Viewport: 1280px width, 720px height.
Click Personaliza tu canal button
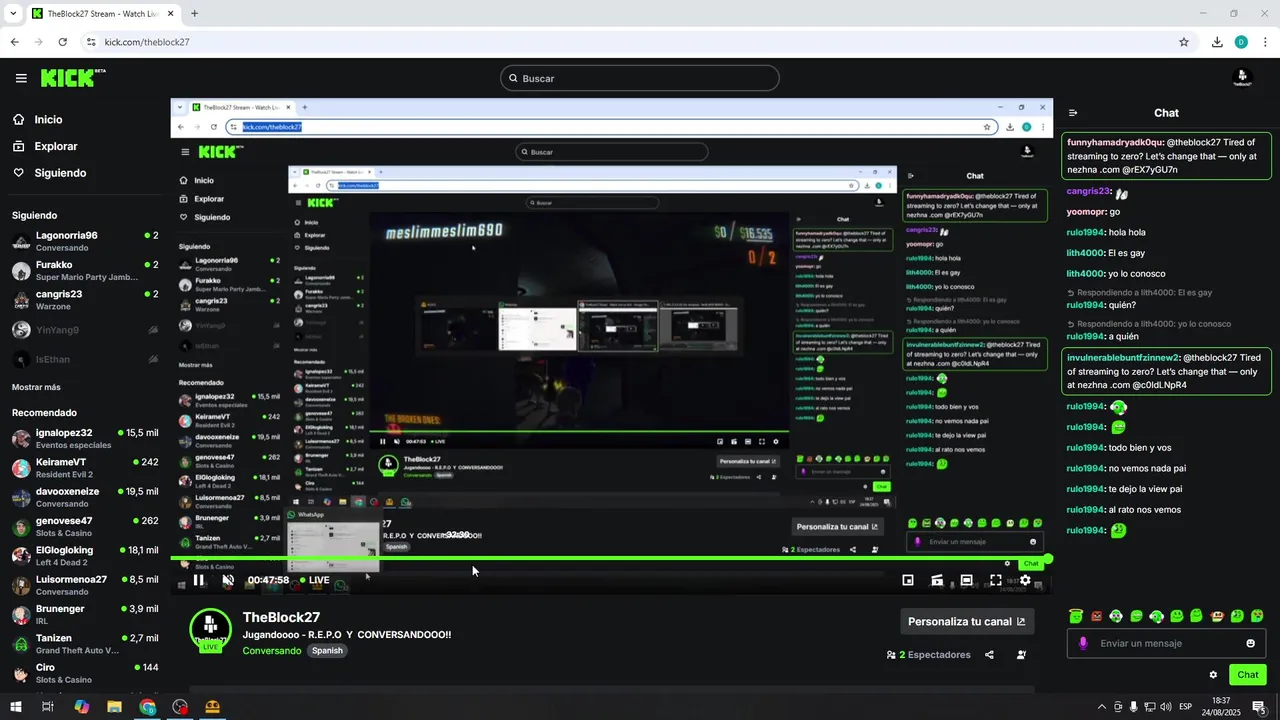(x=967, y=621)
